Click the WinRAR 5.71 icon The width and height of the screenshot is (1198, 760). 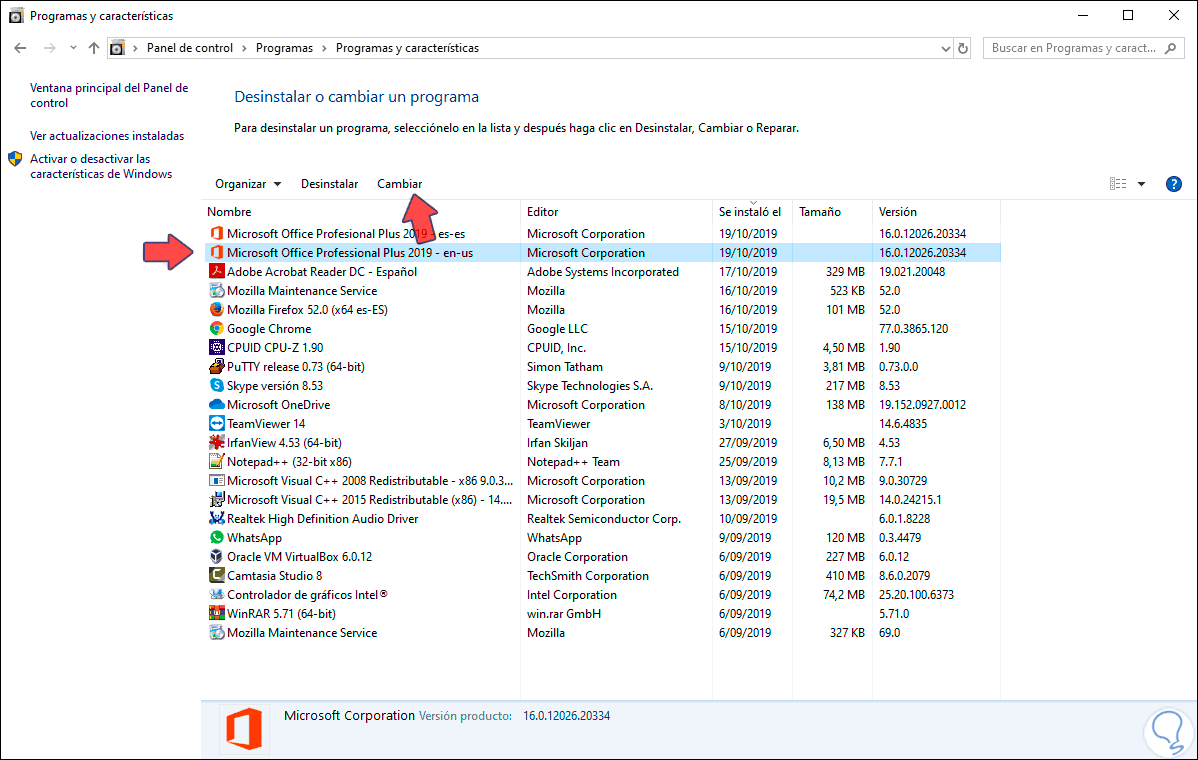point(217,613)
